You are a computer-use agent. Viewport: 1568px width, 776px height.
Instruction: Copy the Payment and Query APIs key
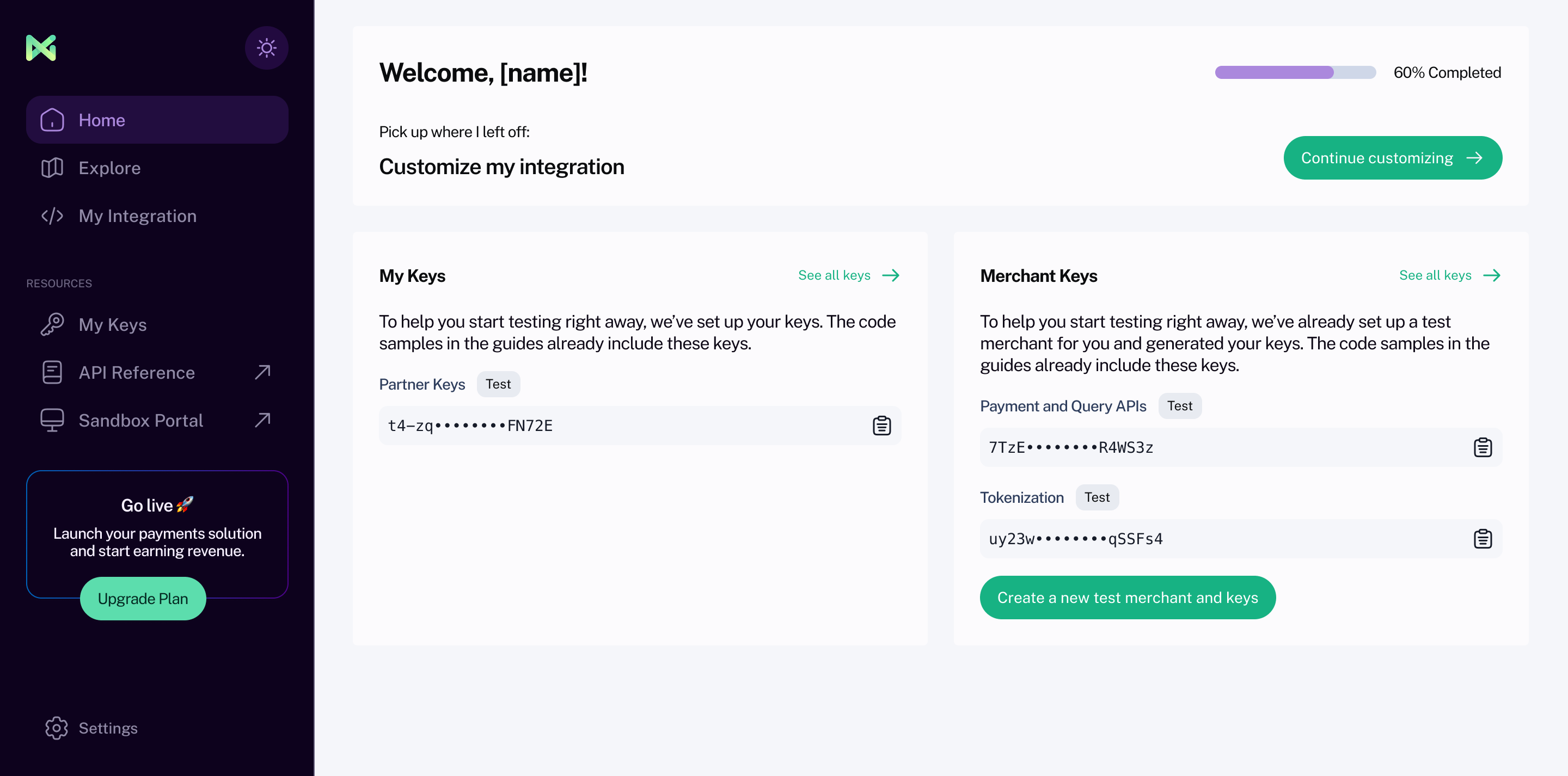(x=1482, y=447)
